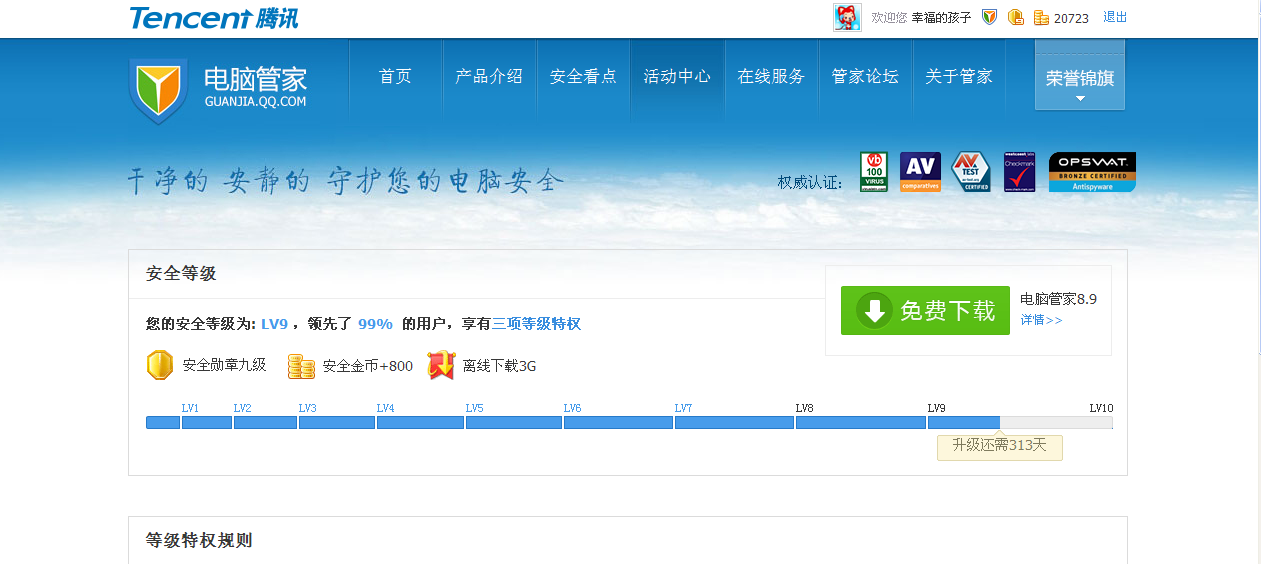The image size is (1261, 564).
Task: Click the 免费下载 button
Action: [x=925, y=310]
